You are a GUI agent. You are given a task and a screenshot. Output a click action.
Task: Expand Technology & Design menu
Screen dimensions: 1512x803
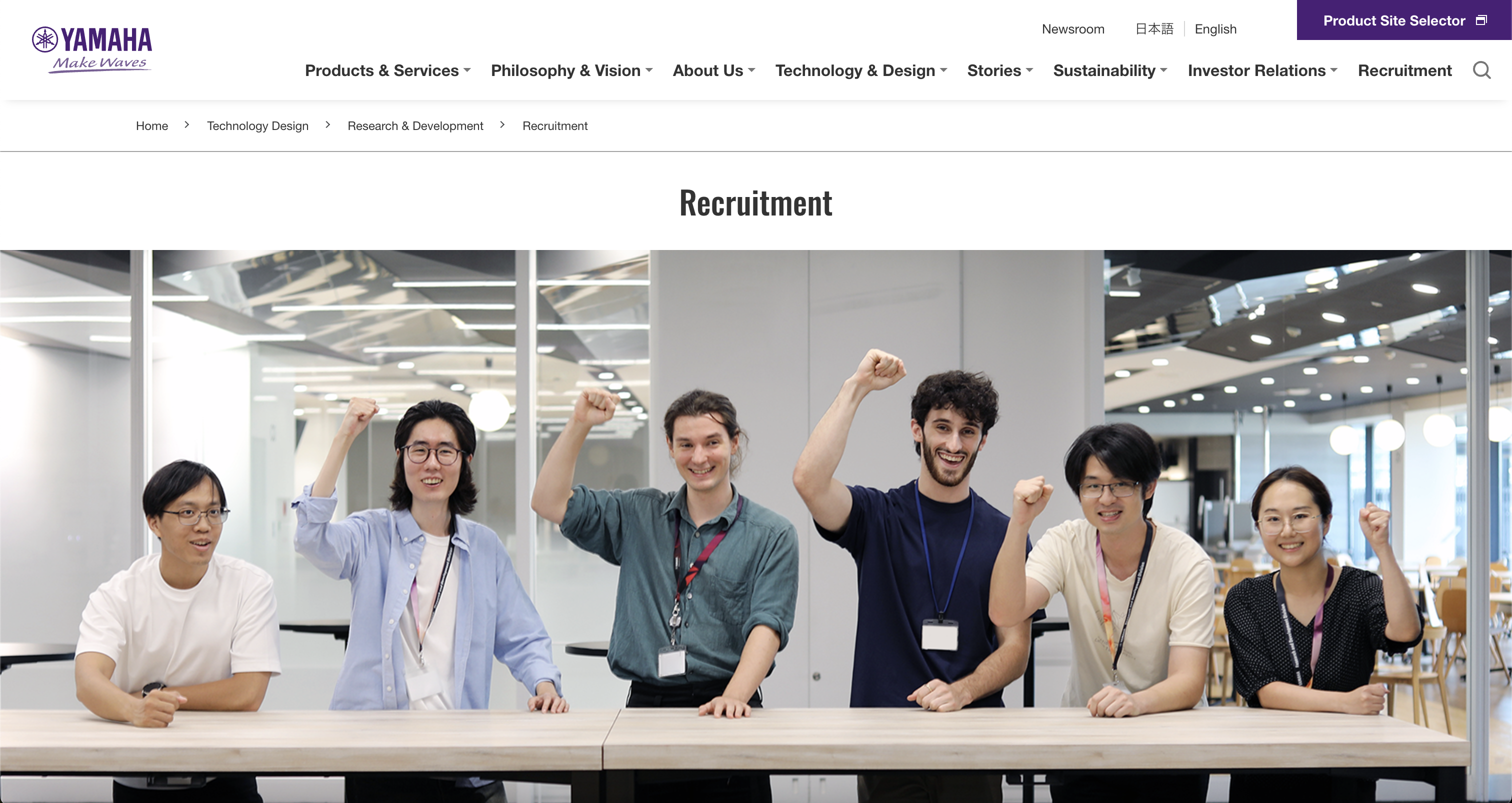tap(861, 70)
